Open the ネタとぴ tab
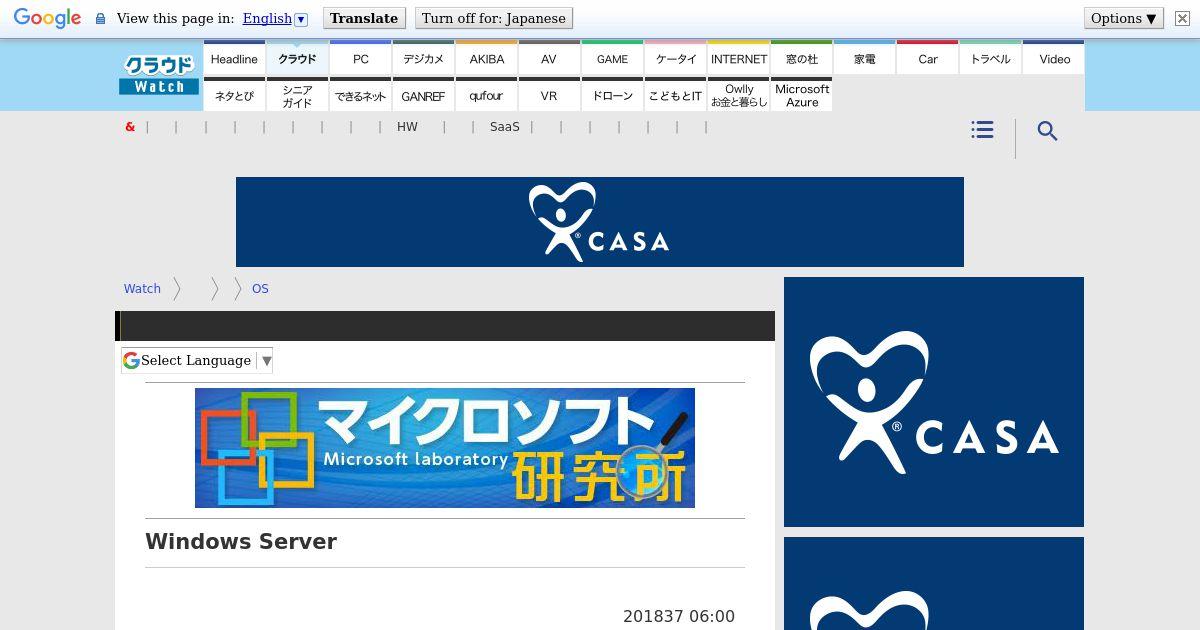Viewport: 1200px width, 630px height. (234, 95)
